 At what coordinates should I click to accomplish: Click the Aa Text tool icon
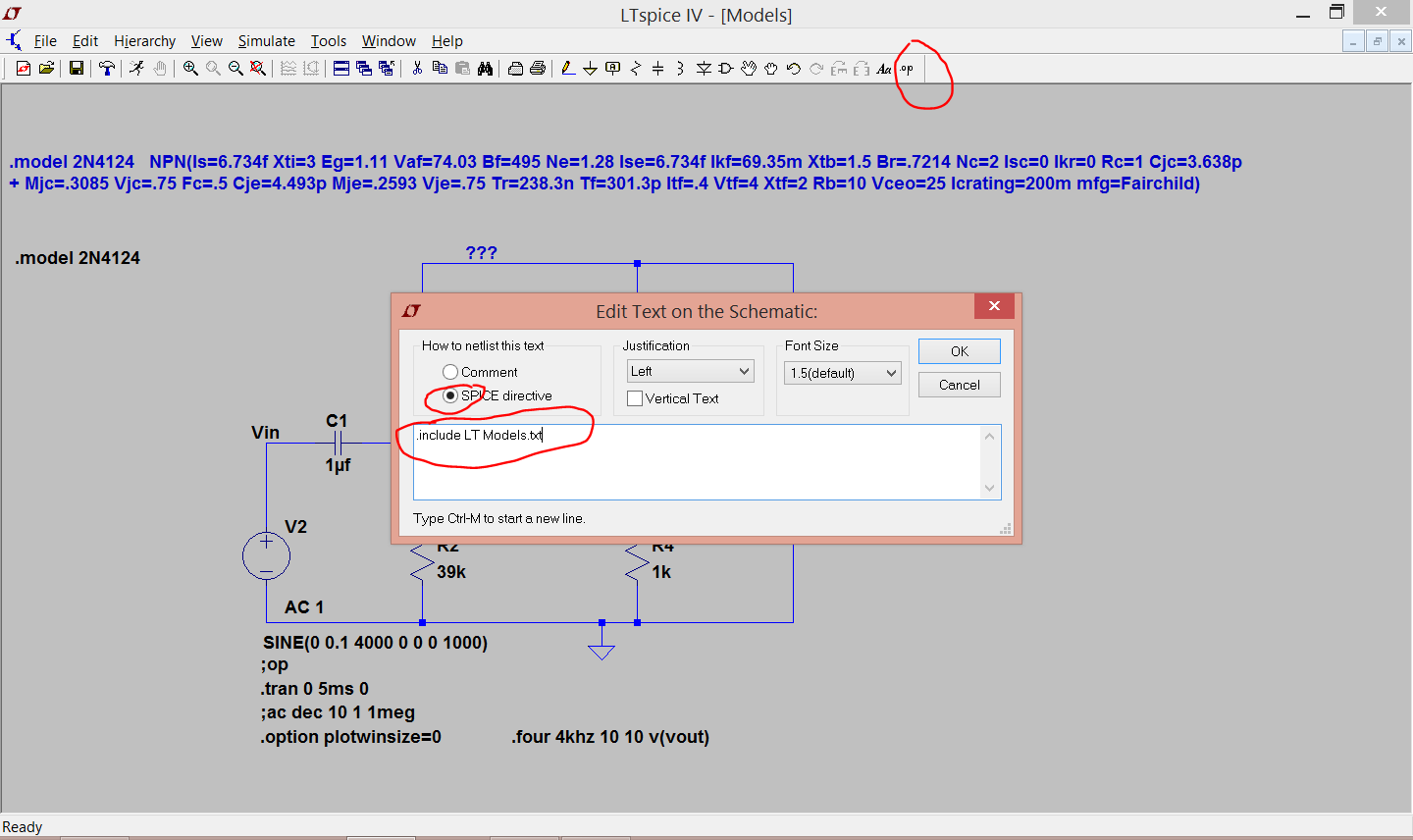click(884, 69)
